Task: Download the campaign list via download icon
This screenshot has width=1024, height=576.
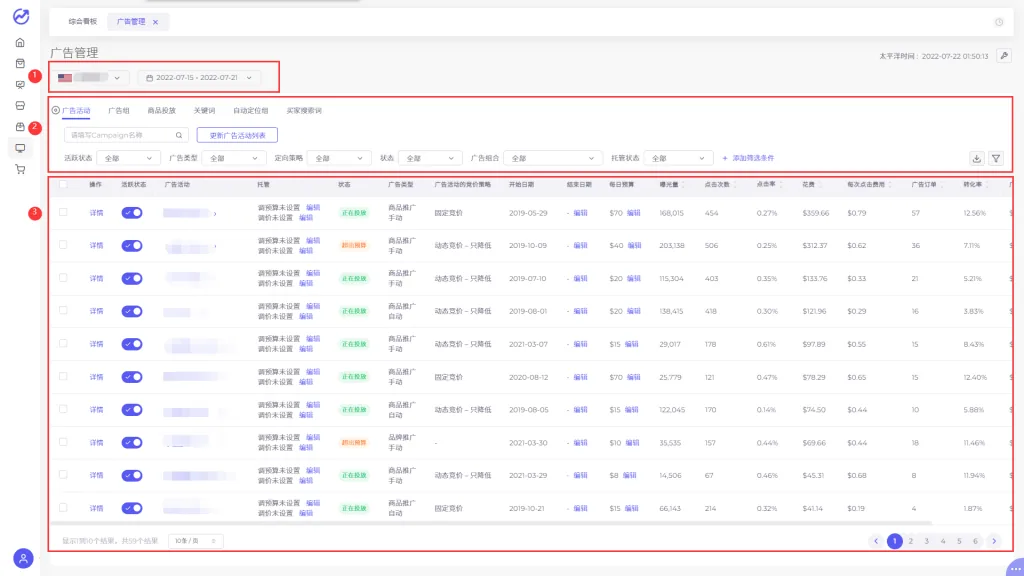Action: [x=976, y=159]
